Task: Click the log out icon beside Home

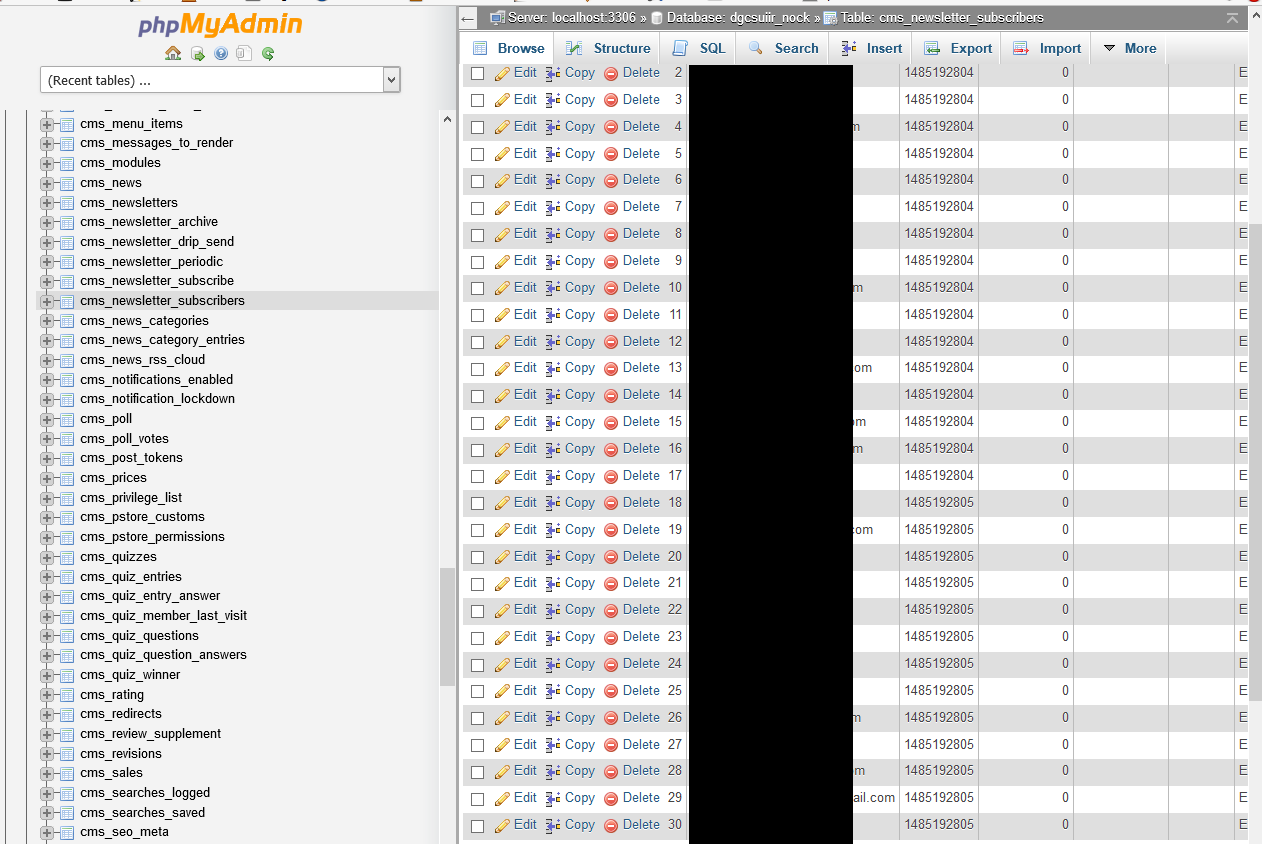Action: (x=197, y=54)
